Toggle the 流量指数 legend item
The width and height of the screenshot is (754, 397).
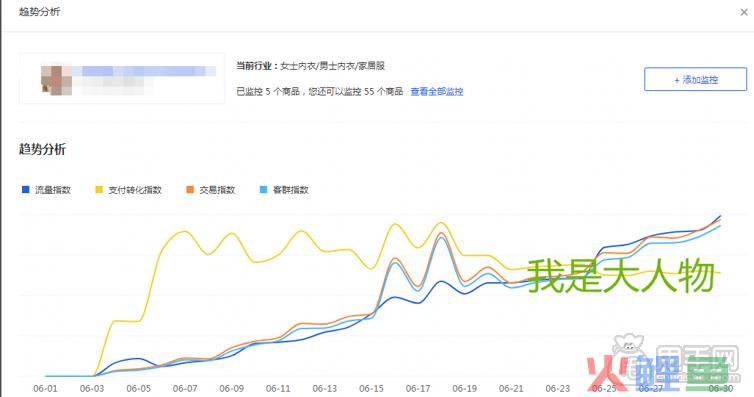coord(47,190)
